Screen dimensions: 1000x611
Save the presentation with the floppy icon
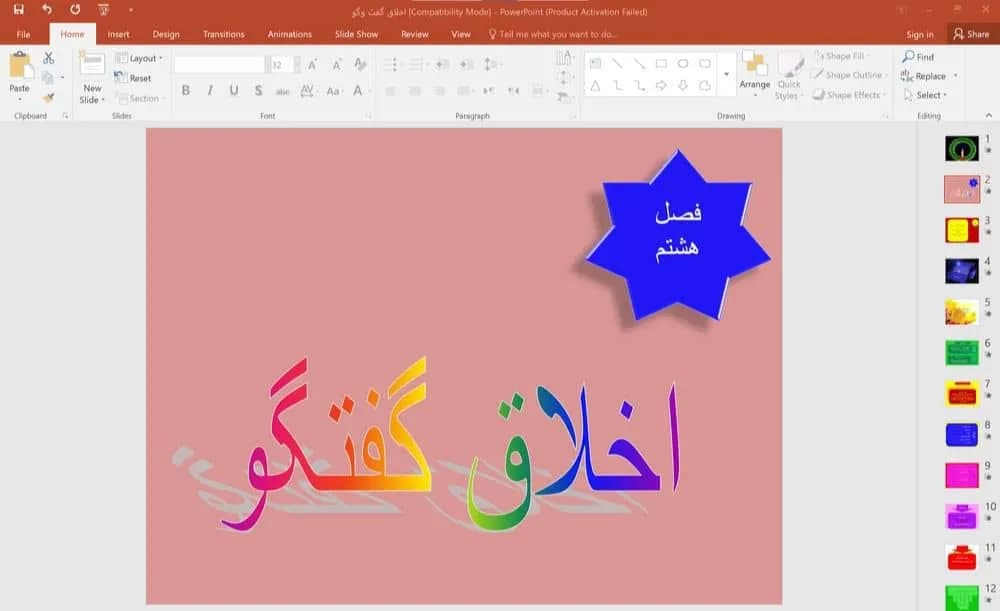click(18, 10)
